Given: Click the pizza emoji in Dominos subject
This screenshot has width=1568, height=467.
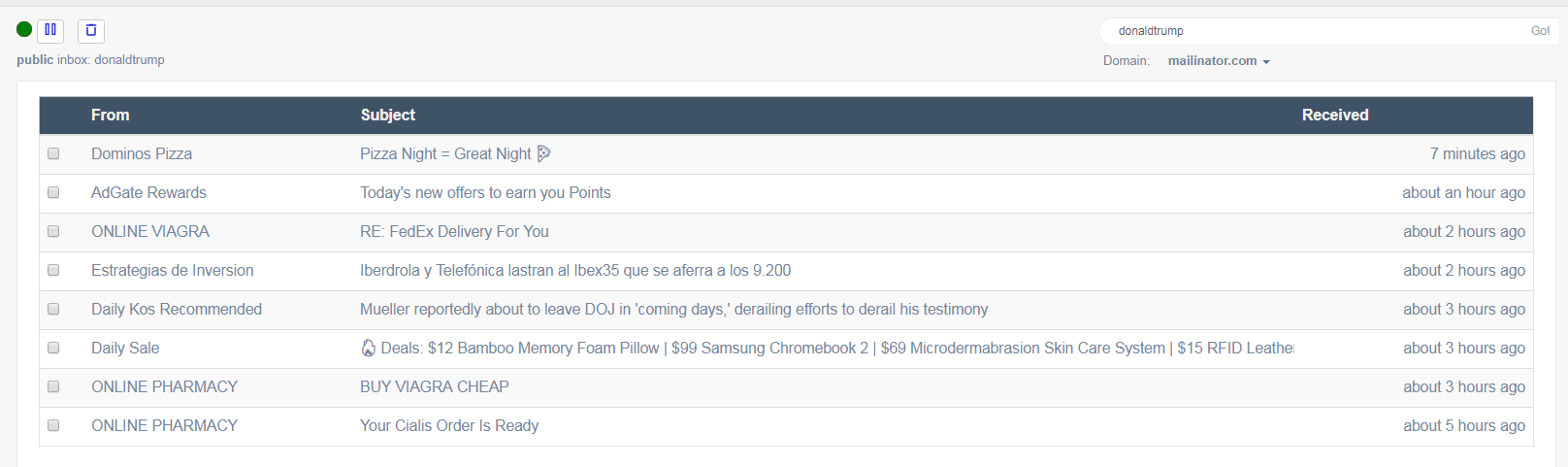Looking at the screenshot, I should pos(543,153).
